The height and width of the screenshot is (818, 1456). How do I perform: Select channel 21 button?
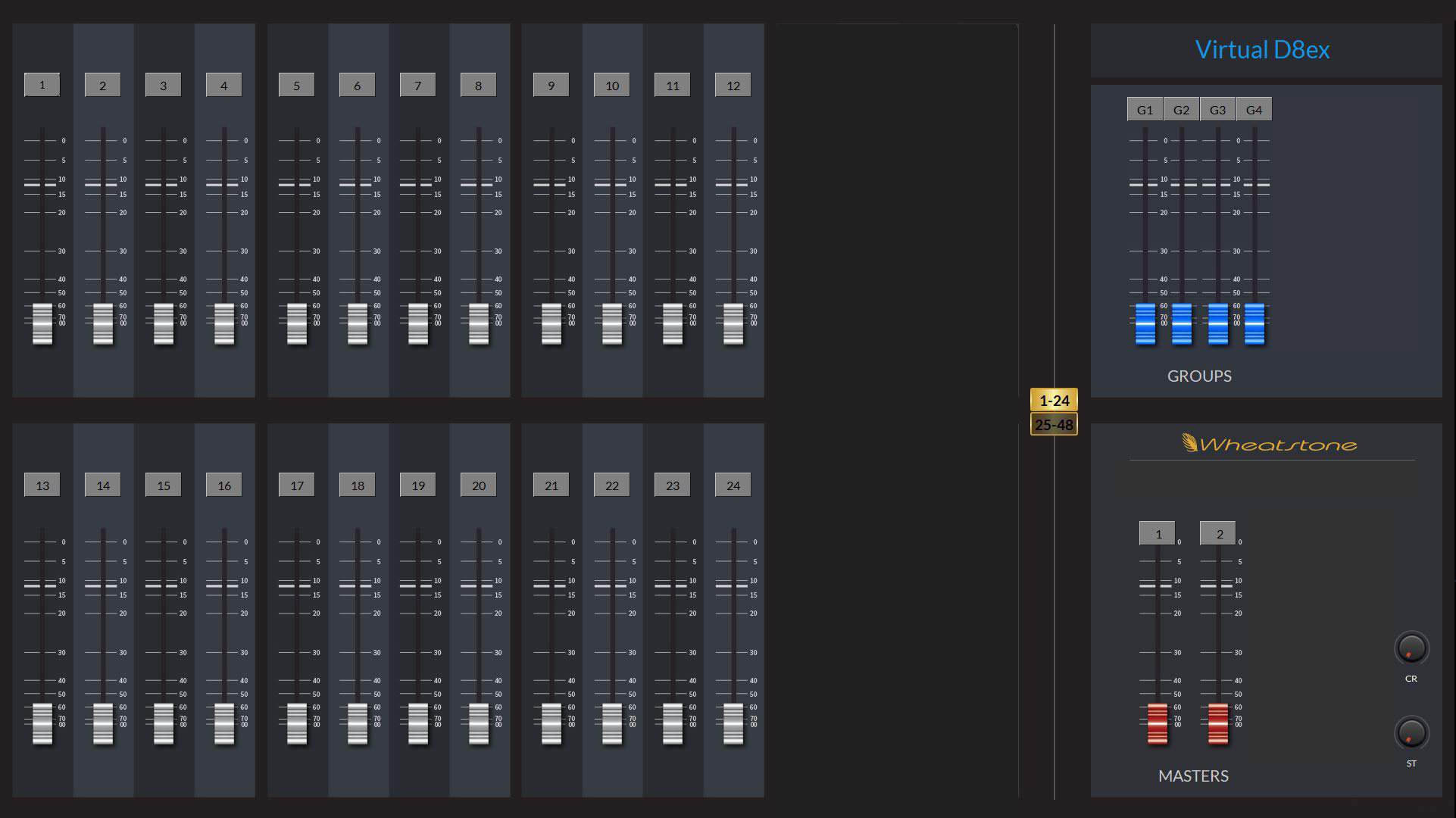[551, 485]
